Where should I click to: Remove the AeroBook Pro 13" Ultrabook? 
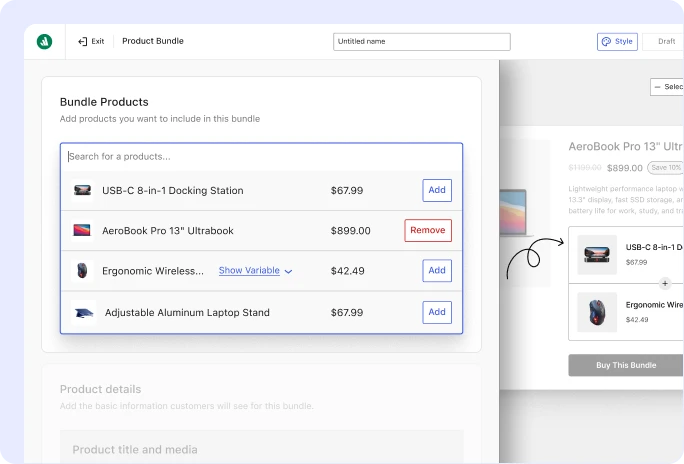428,230
